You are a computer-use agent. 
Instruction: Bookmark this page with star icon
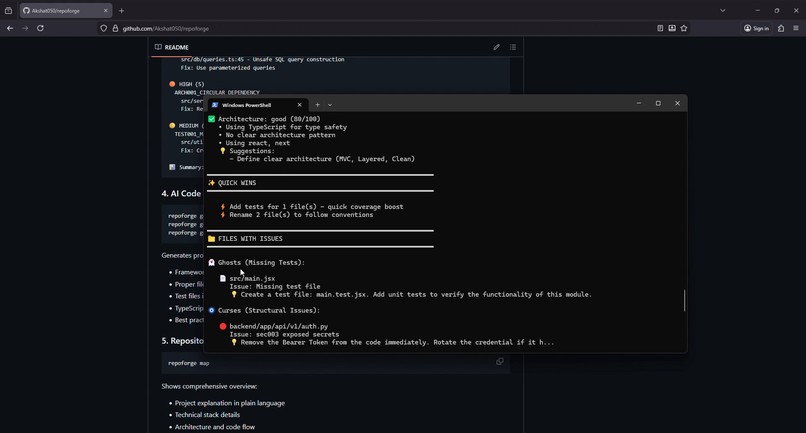coord(684,28)
